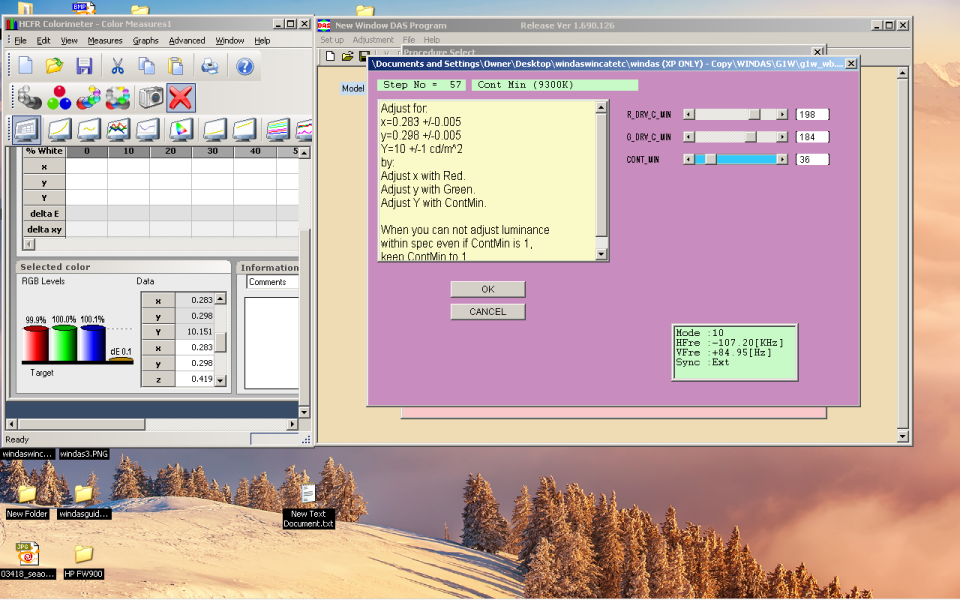Click the red X icon
The height and width of the screenshot is (600, 960).
click(181, 97)
